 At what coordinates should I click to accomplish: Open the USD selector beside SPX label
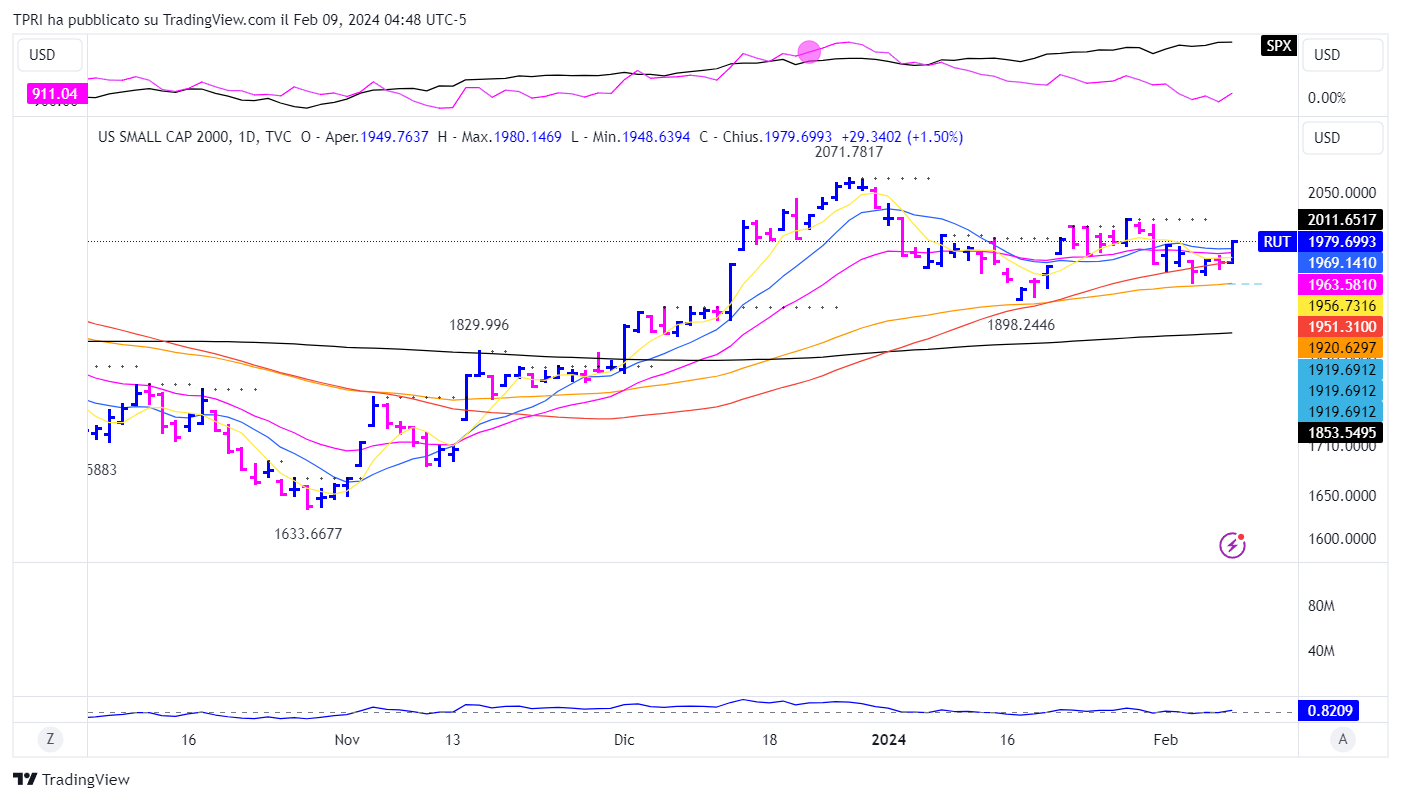tap(1342, 55)
